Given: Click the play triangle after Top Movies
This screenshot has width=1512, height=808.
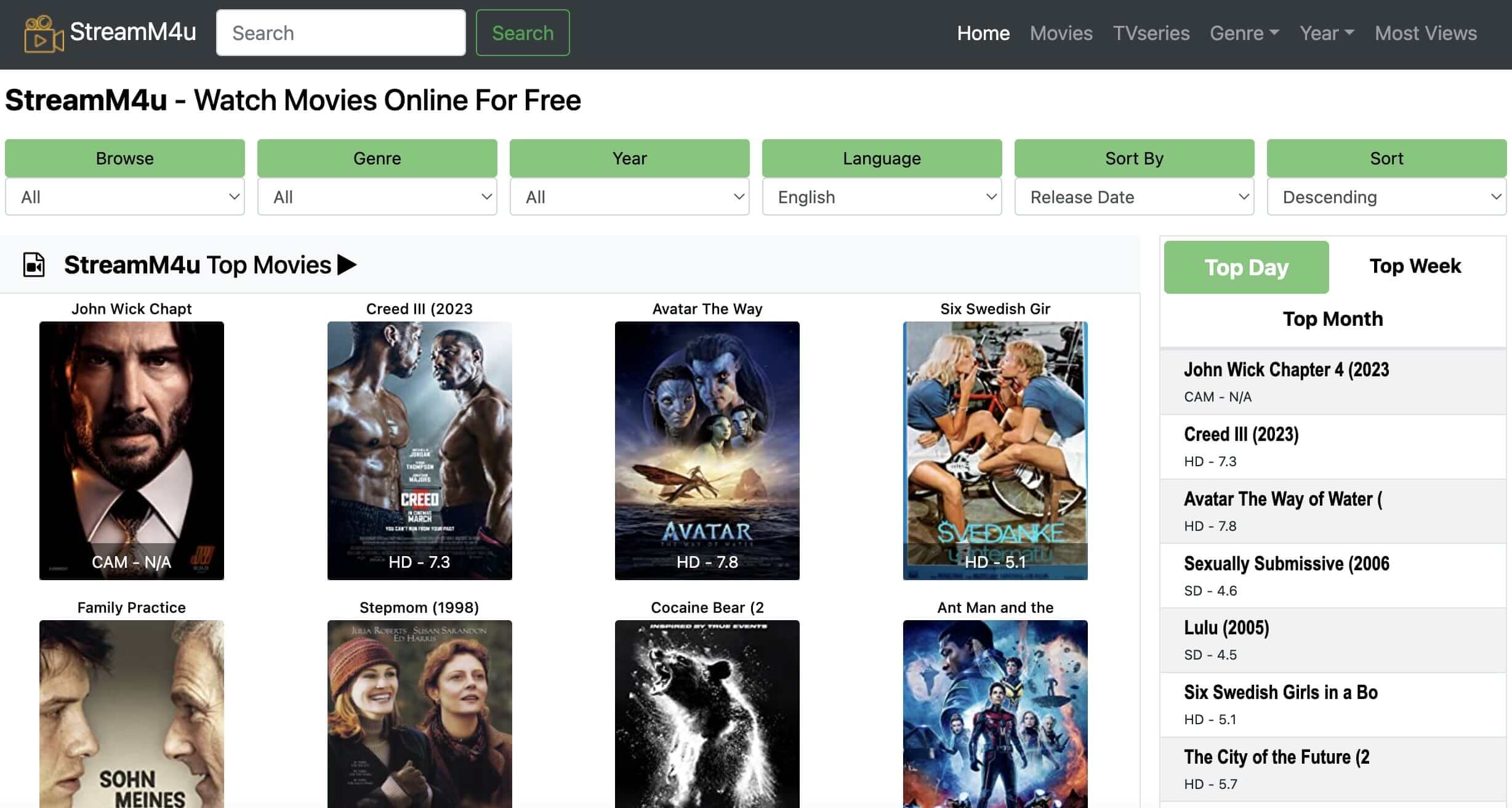Looking at the screenshot, I should [347, 265].
